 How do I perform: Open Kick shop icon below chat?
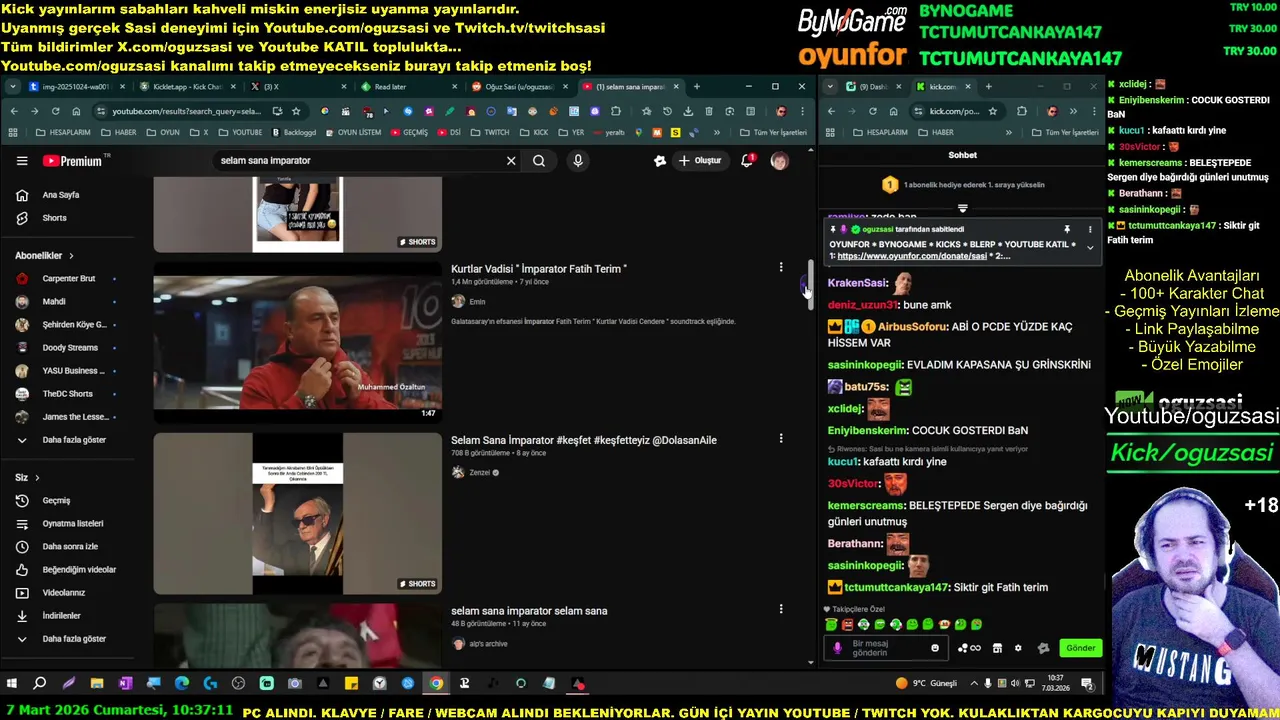coord(997,648)
